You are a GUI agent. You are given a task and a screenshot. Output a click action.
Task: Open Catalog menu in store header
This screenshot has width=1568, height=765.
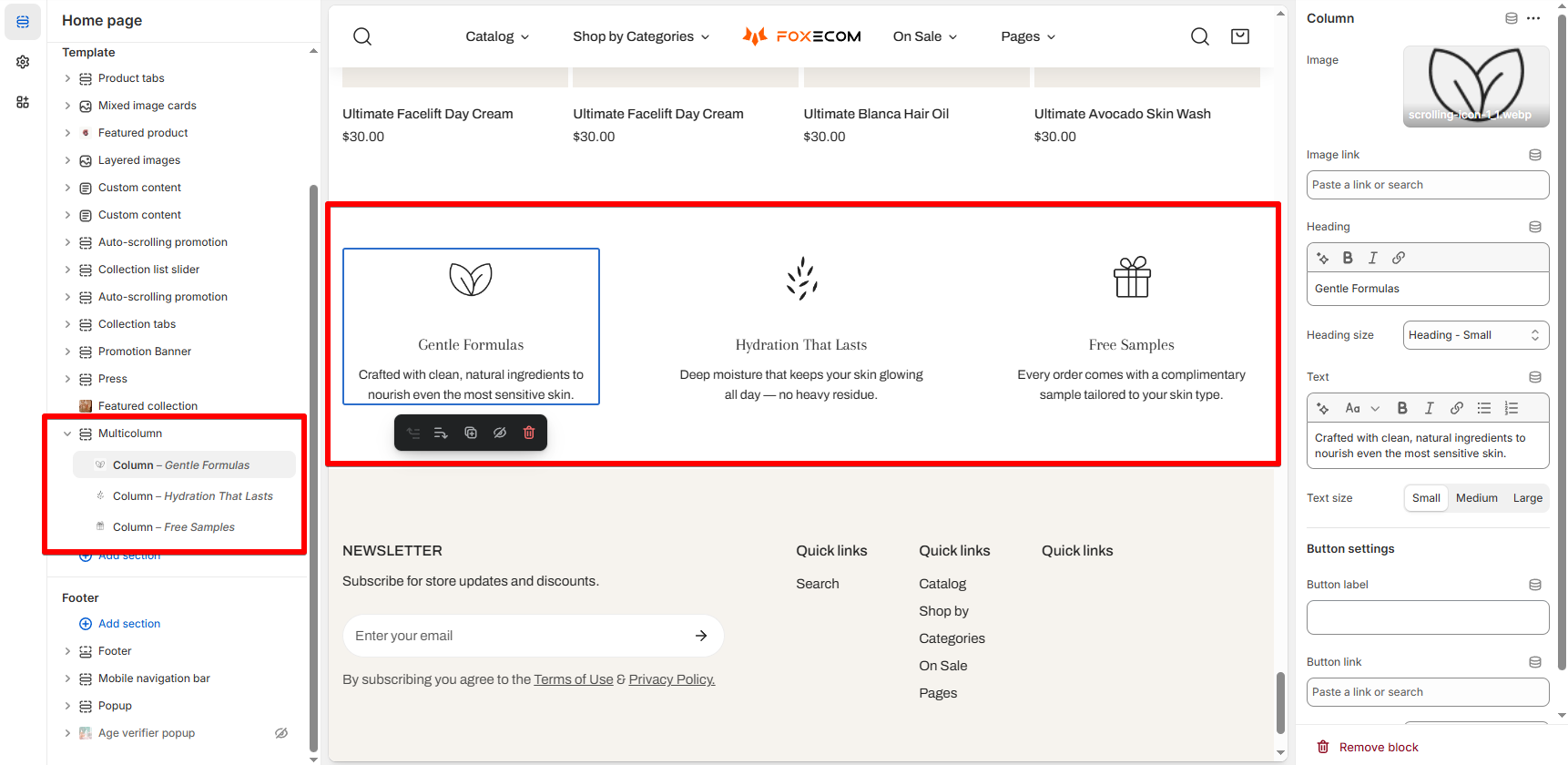(x=497, y=36)
